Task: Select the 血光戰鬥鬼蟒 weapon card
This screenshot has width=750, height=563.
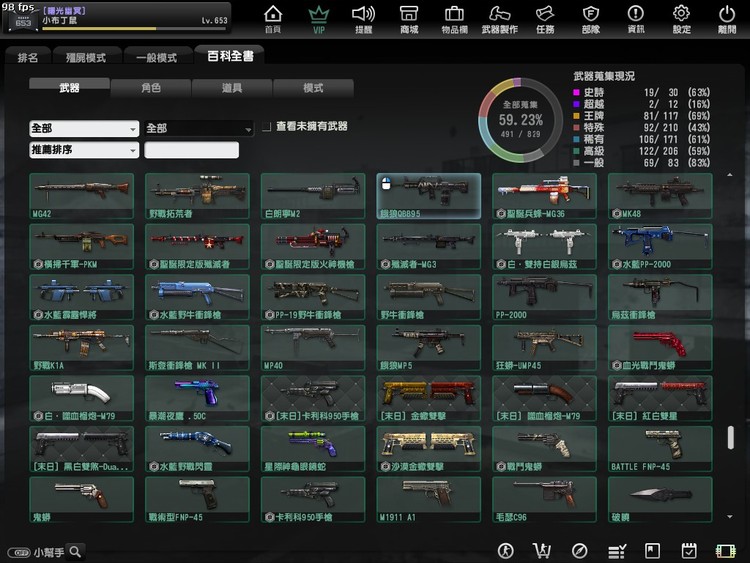Action: (x=660, y=348)
